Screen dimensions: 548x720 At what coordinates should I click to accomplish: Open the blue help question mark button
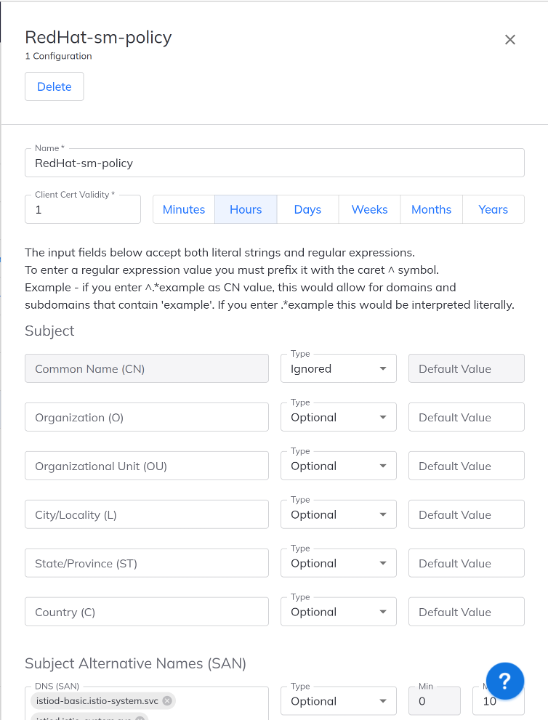[505, 681]
